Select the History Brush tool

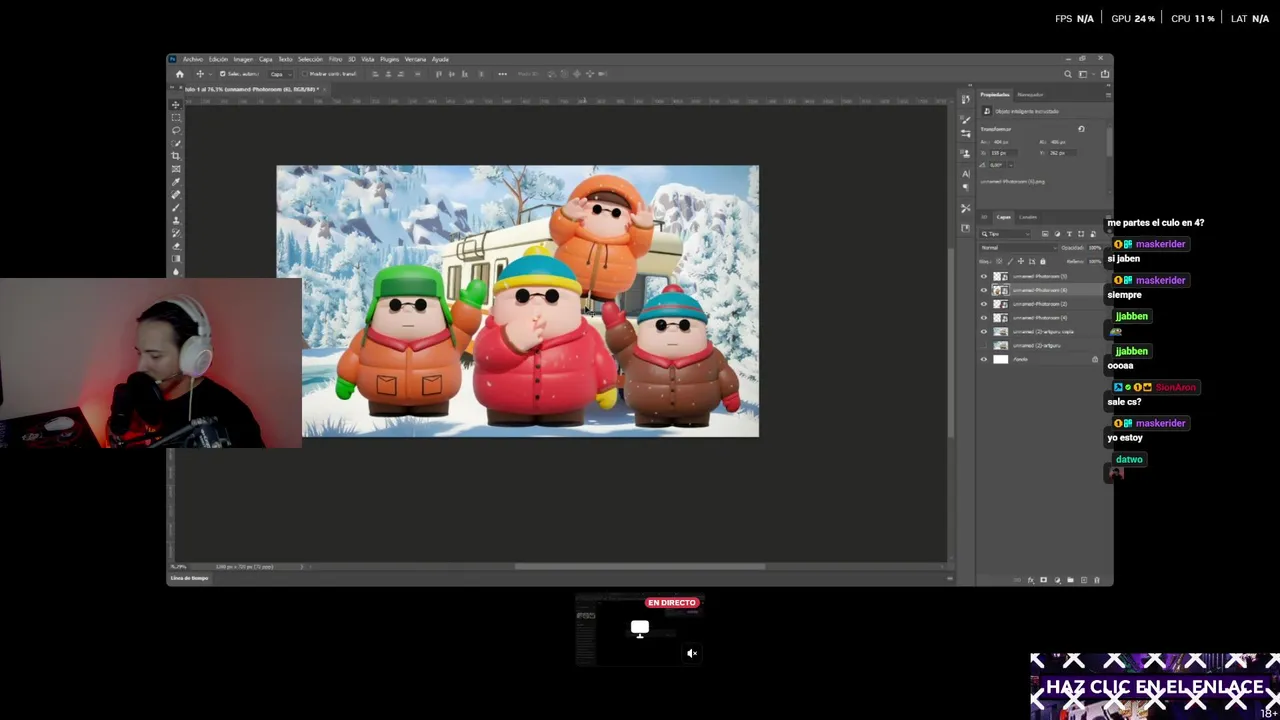(176, 233)
